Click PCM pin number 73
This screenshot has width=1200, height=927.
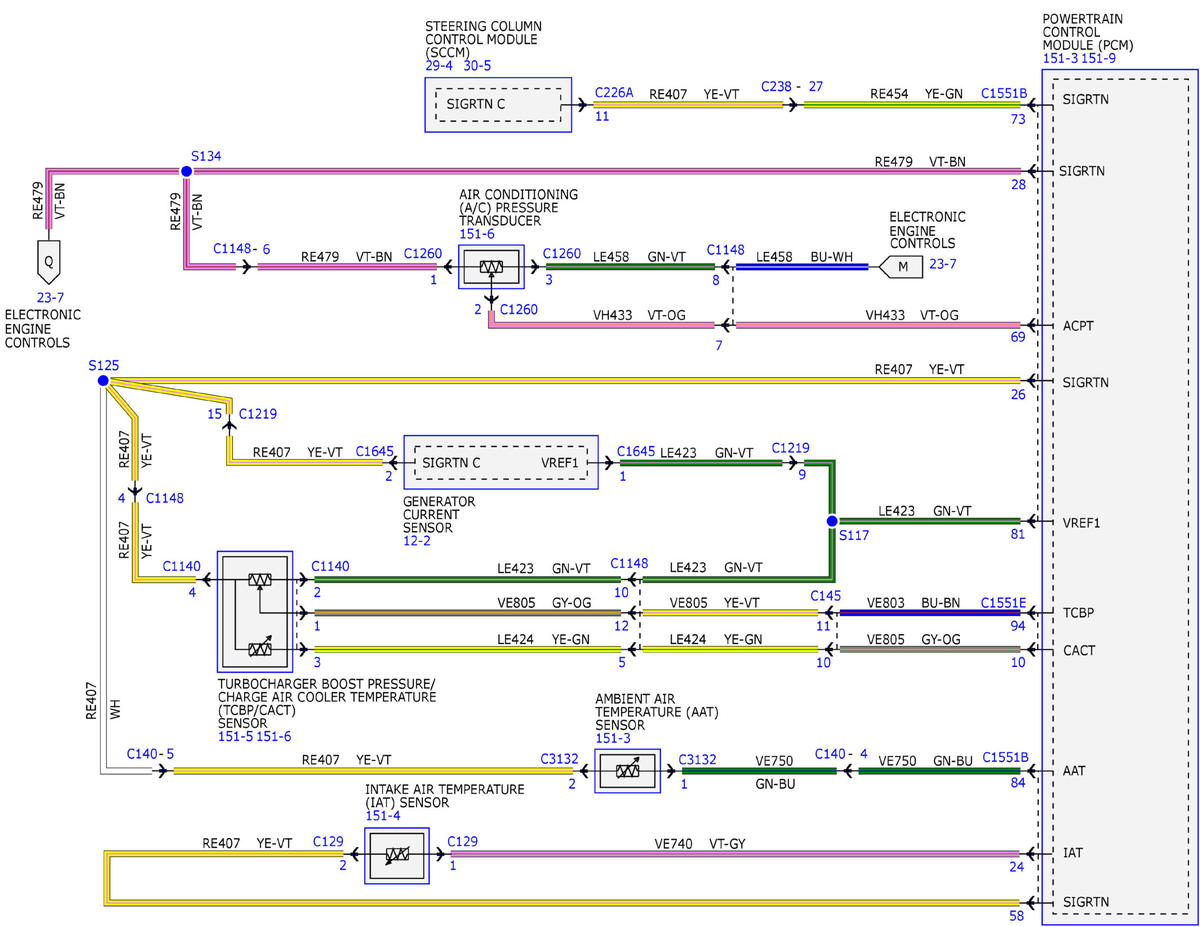(1019, 119)
